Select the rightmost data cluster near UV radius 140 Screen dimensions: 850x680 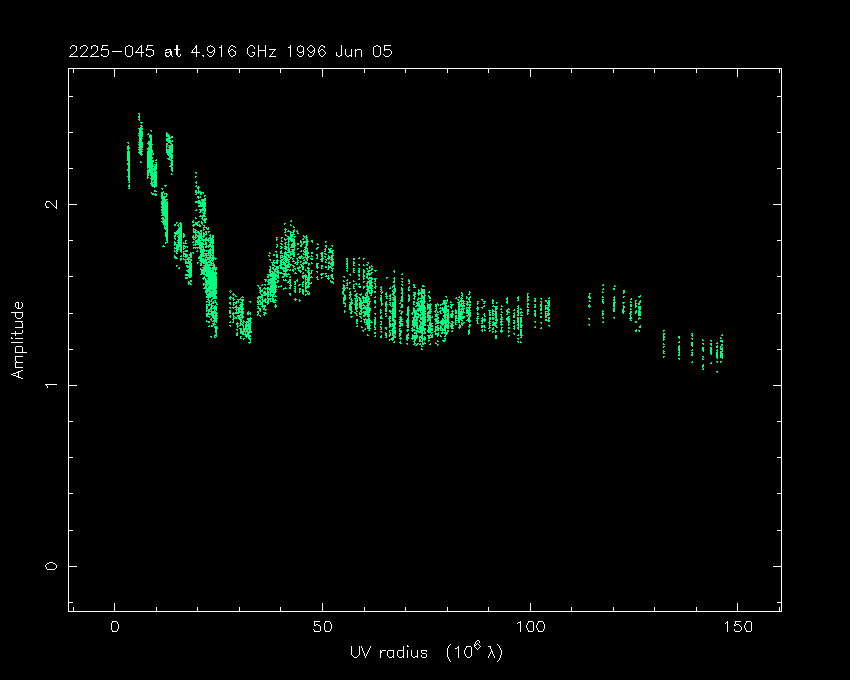point(700,349)
